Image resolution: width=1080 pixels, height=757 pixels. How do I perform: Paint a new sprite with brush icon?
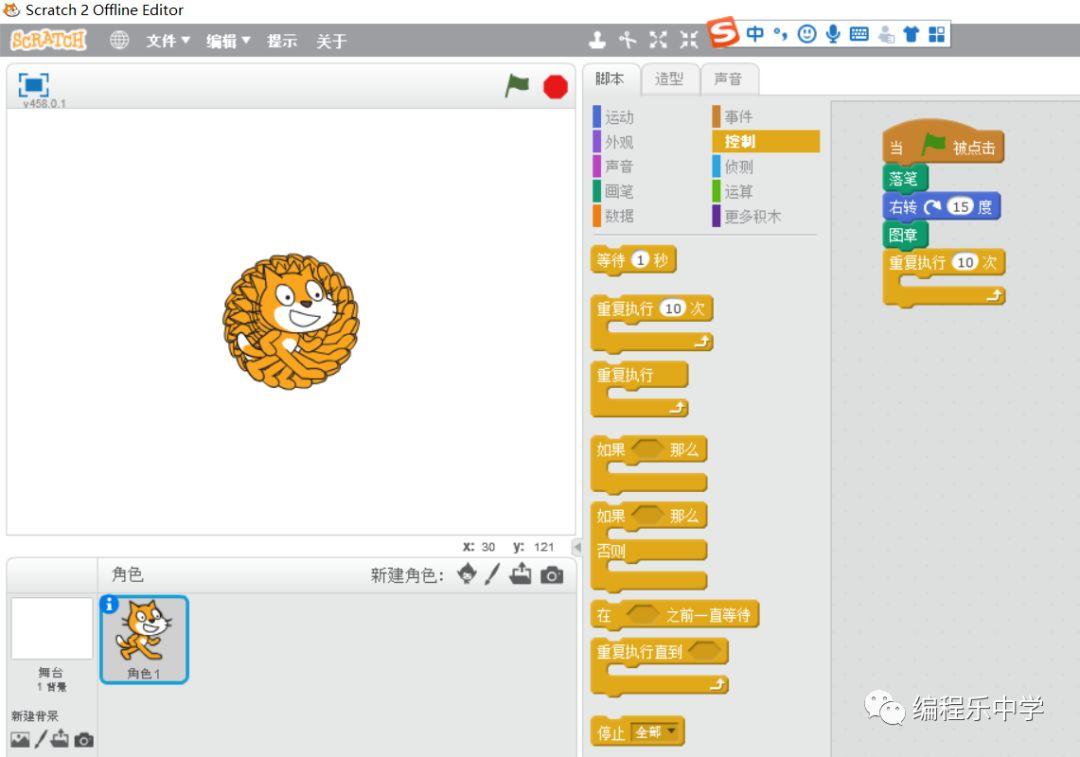492,574
